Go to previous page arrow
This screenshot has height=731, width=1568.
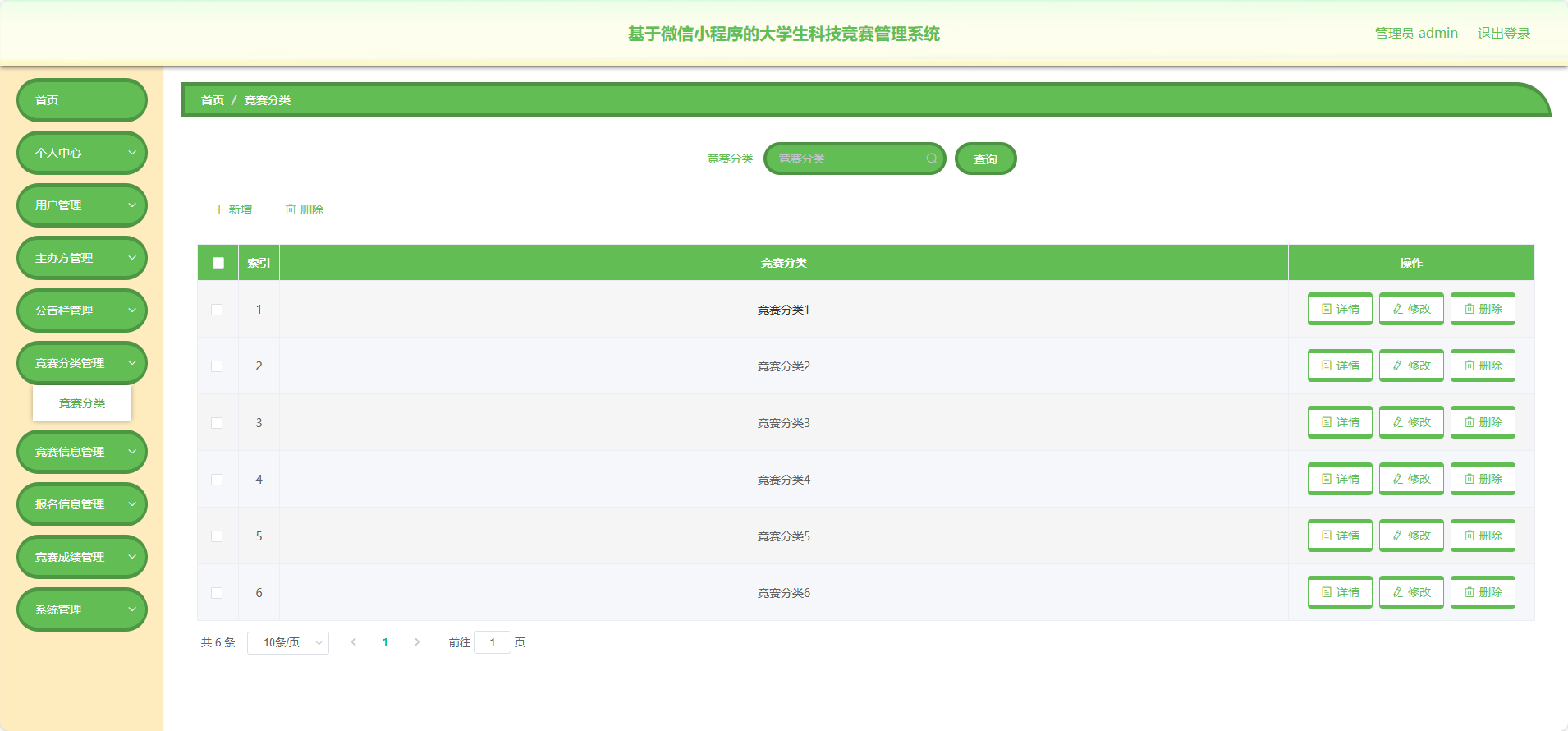pos(354,642)
